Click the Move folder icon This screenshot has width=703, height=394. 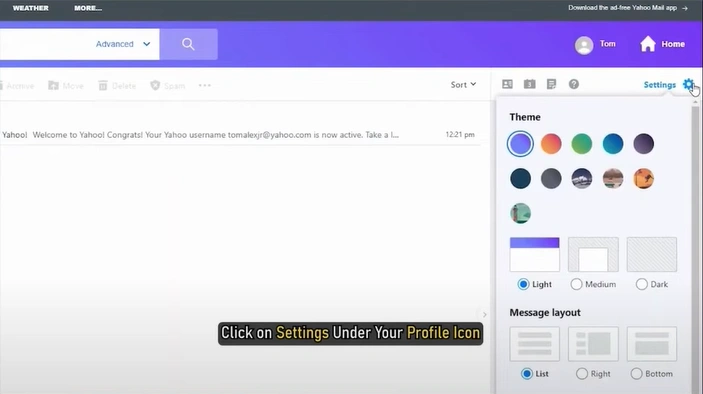click(53, 86)
